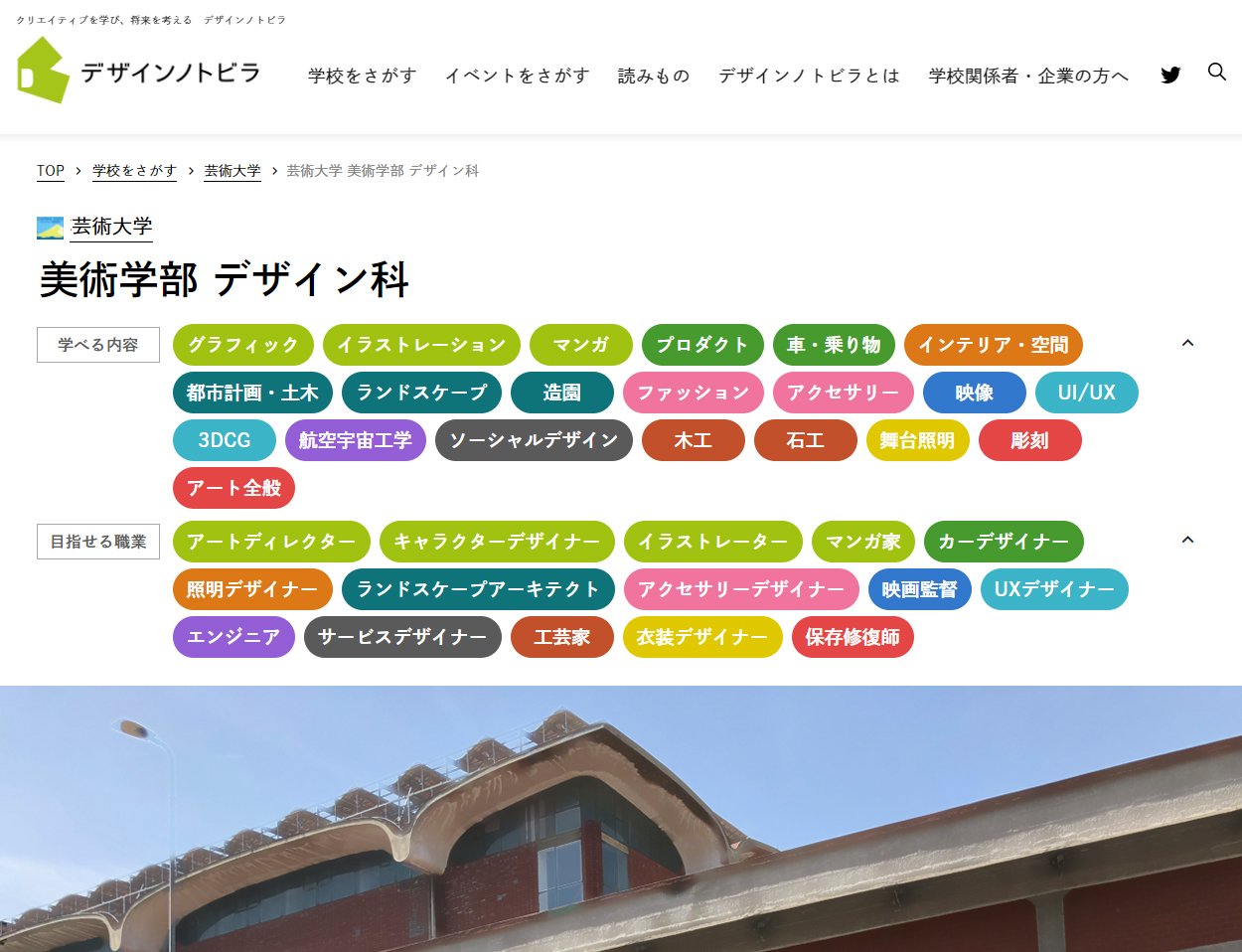Click the カーデザイナー career tag

click(x=1004, y=542)
